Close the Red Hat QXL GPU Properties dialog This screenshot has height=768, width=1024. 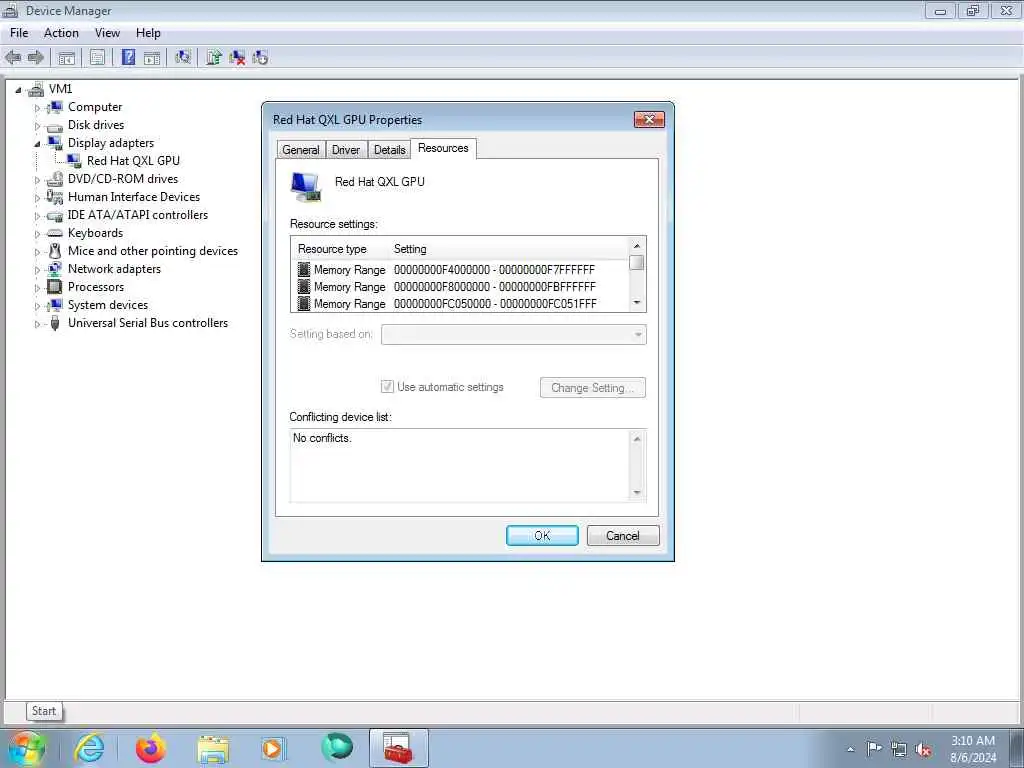pos(649,119)
